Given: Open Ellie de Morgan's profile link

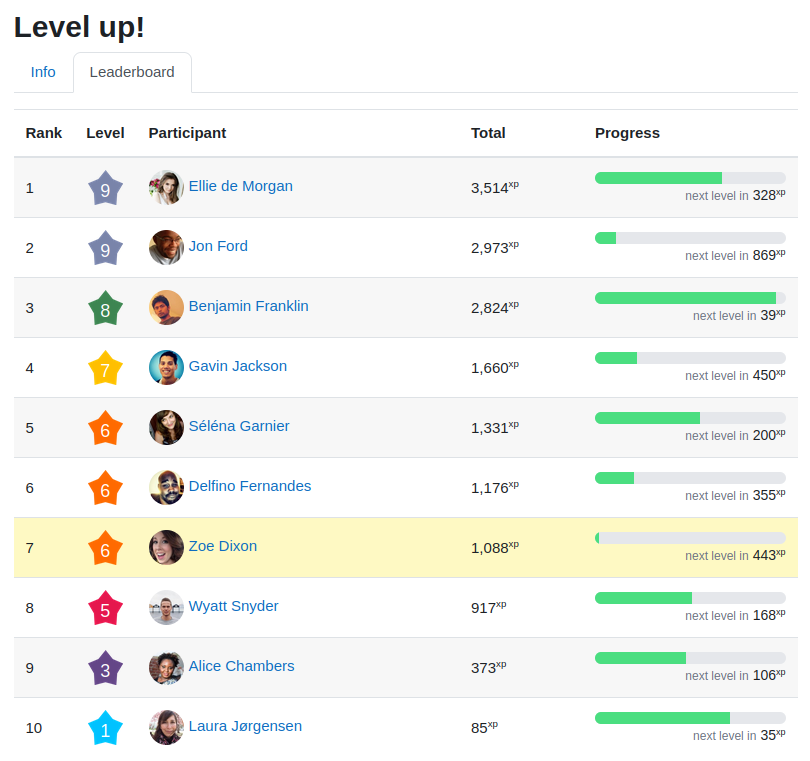Looking at the screenshot, I should tap(240, 186).
